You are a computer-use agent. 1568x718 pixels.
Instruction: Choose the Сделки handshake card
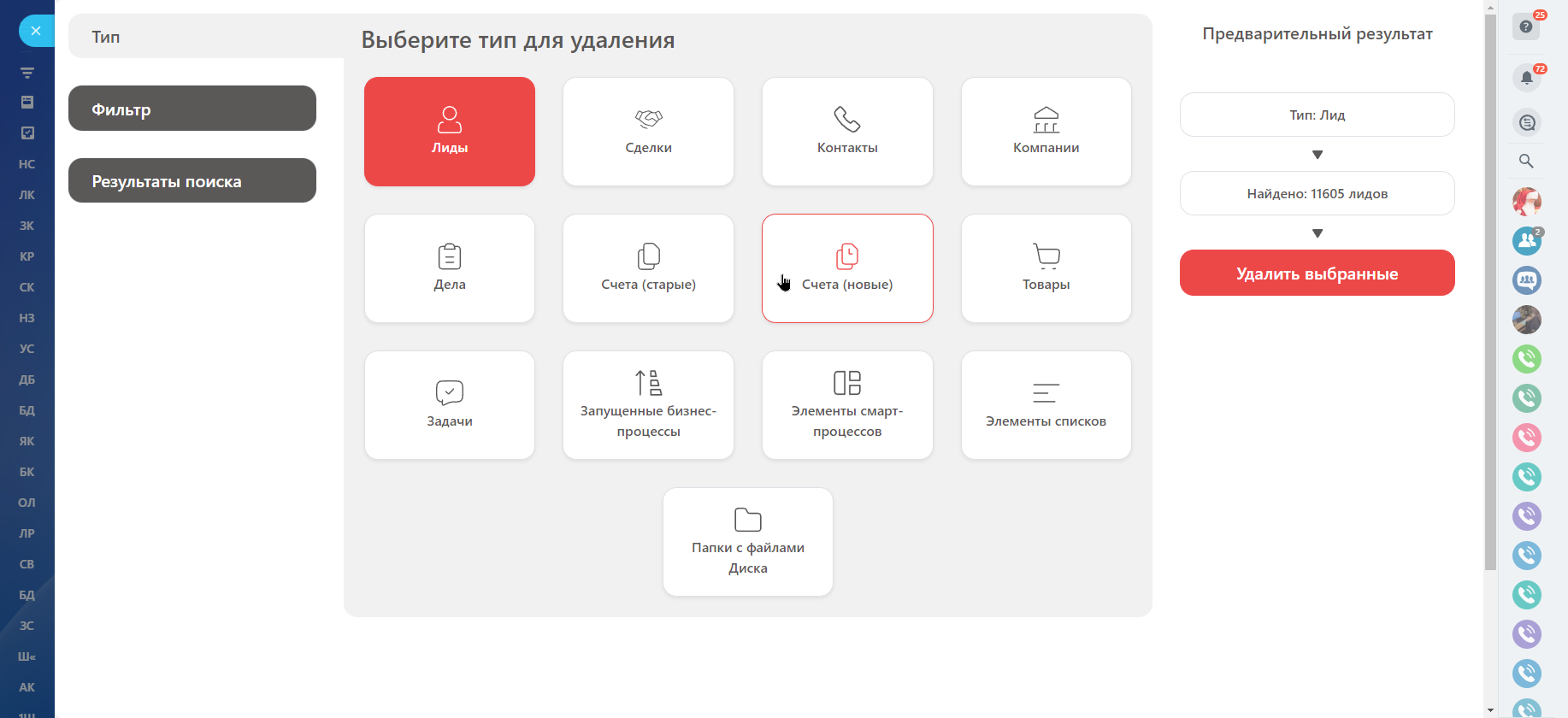[648, 132]
